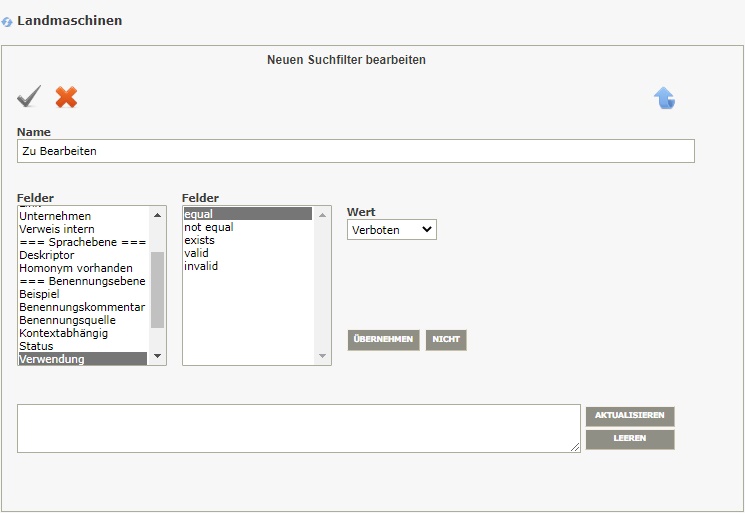Select 'exists' in operator list

pos(199,240)
